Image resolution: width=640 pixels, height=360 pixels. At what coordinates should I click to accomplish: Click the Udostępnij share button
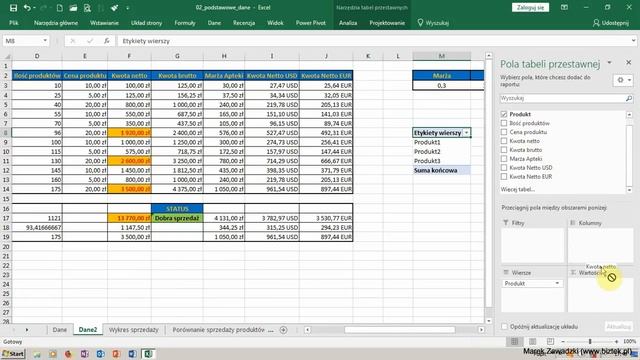tap(611, 23)
